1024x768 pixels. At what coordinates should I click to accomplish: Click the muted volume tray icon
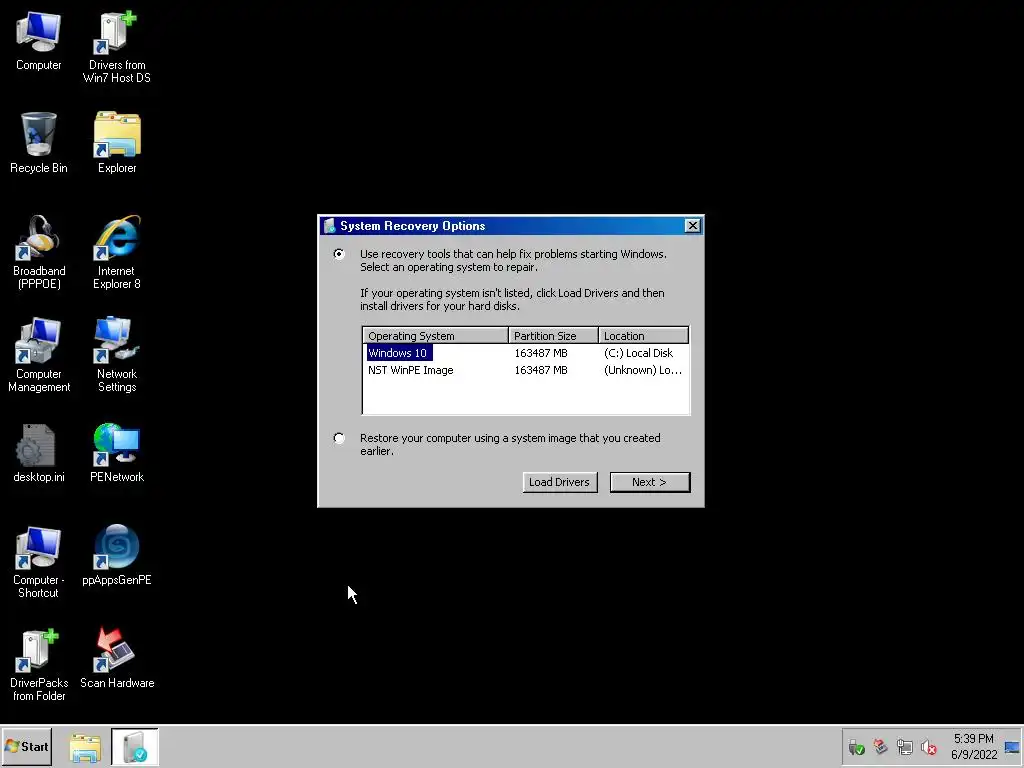click(928, 747)
